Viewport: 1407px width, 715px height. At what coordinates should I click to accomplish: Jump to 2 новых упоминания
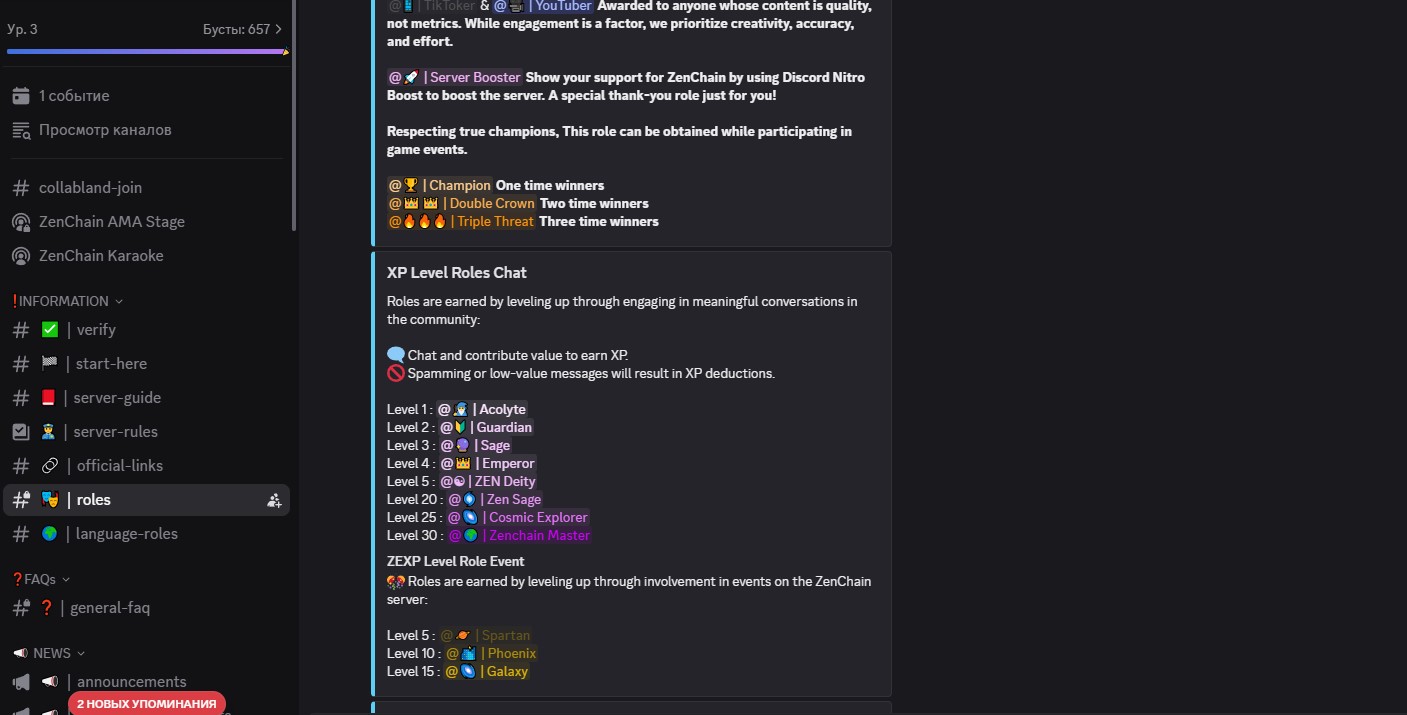point(147,704)
